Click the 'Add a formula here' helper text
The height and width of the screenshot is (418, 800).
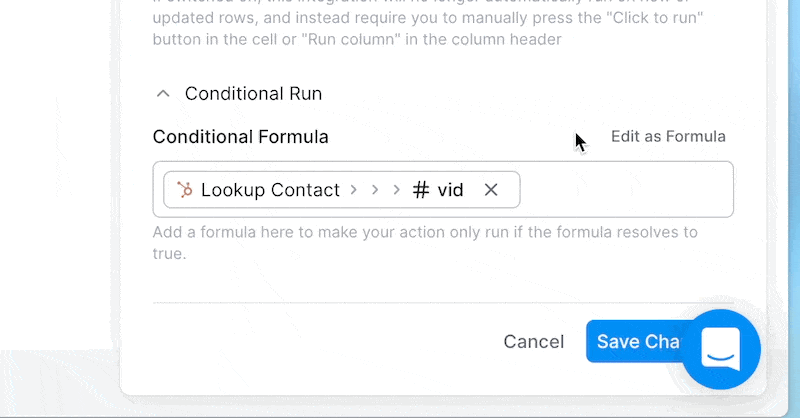(425, 243)
